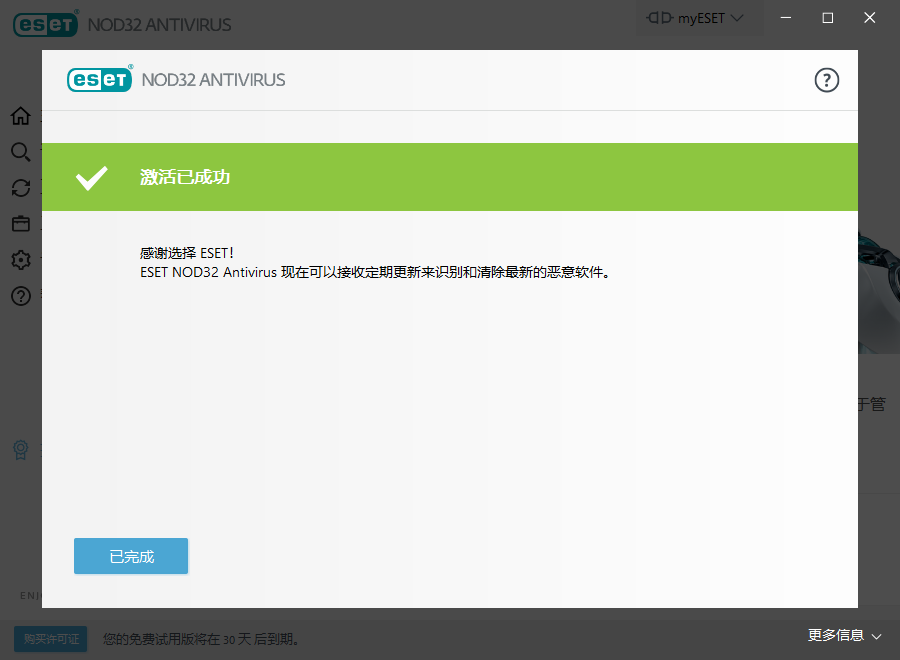The height and width of the screenshot is (660, 900).
Task: Open Update via circular arrows sidebar icon
Action: (21, 188)
